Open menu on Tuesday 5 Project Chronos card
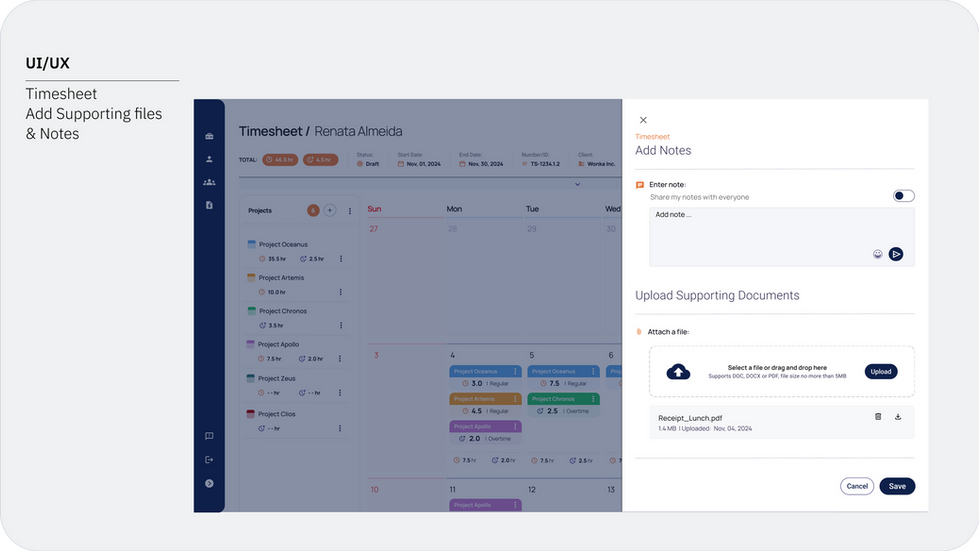 593,399
